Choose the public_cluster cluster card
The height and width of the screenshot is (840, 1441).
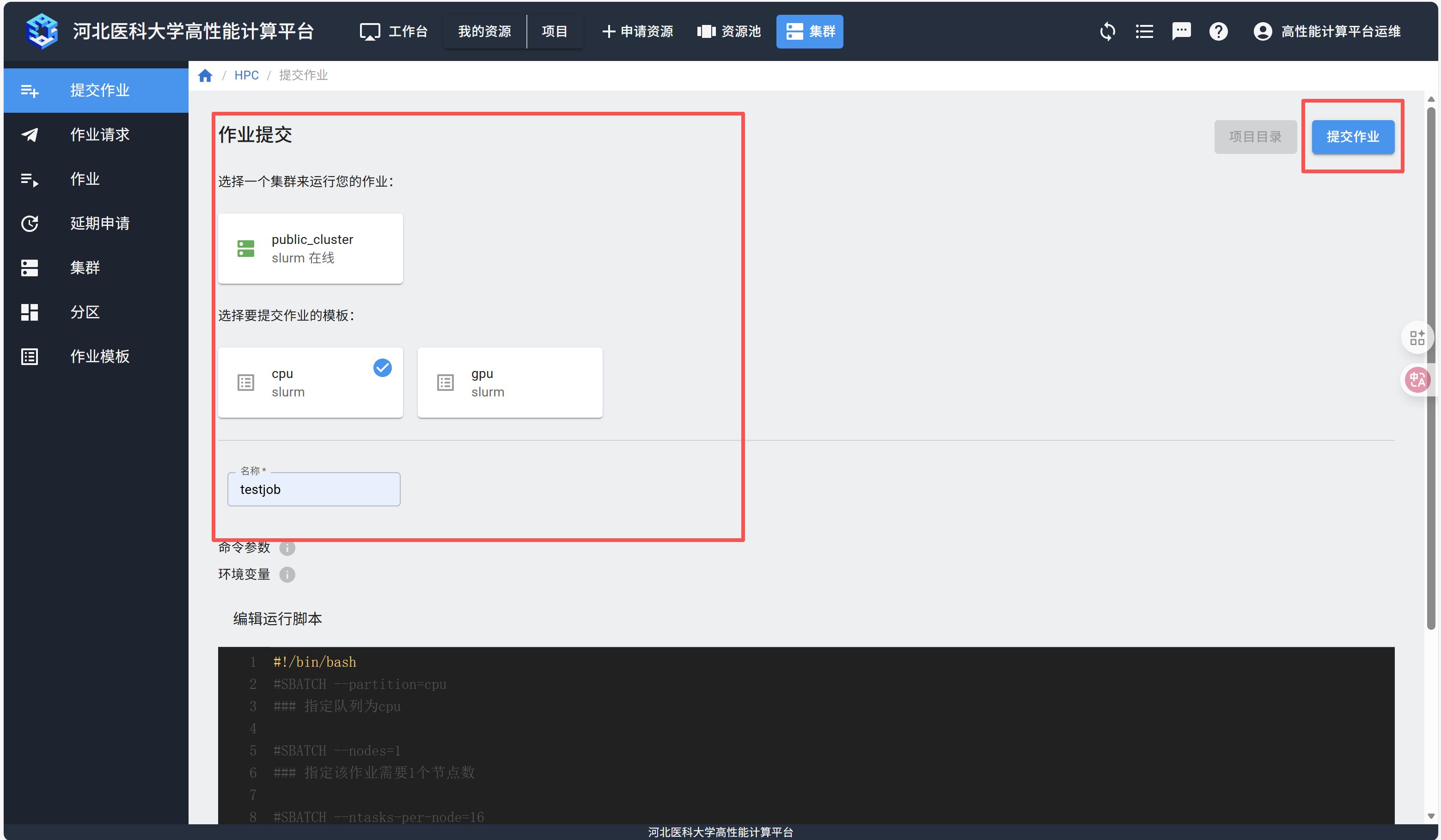pyautogui.click(x=310, y=249)
